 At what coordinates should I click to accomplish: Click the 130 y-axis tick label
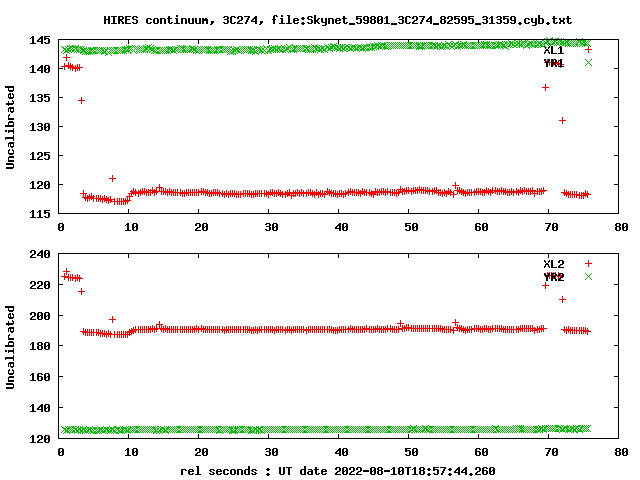[40, 127]
